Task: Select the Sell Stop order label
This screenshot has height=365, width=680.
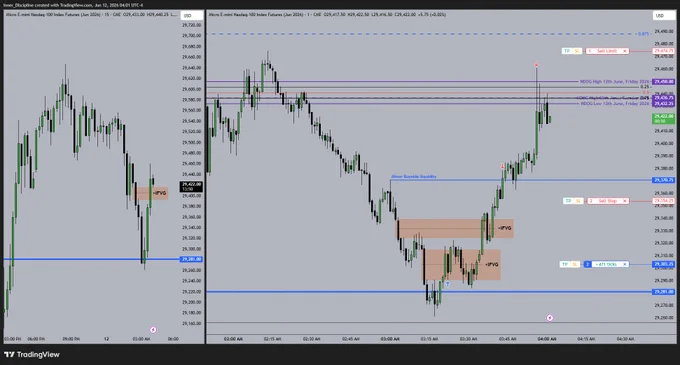Action: tap(608, 201)
